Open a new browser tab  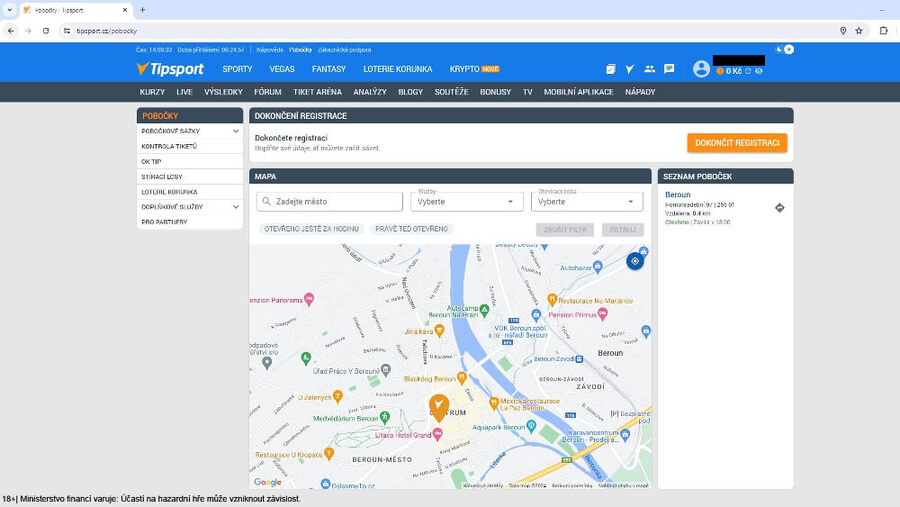point(142,10)
